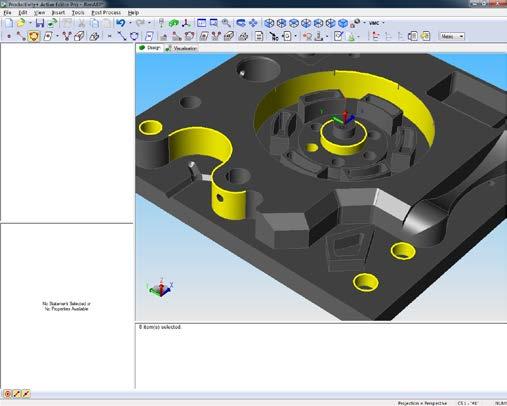
Task: Click the red alignment tree icon
Action: (375, 36)
